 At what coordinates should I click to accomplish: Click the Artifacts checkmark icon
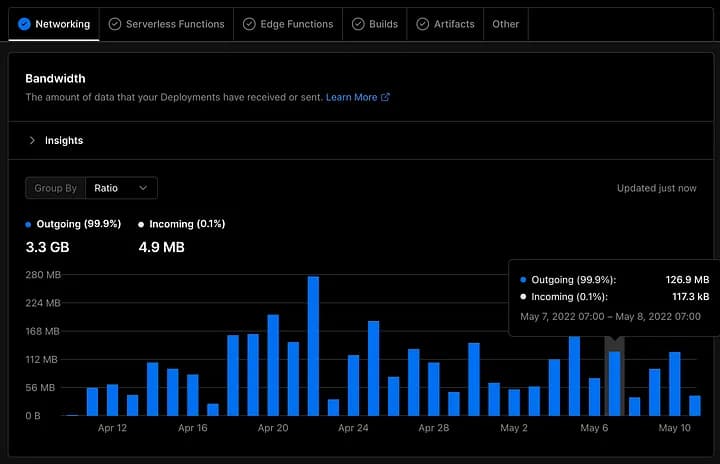pos(422,24)
